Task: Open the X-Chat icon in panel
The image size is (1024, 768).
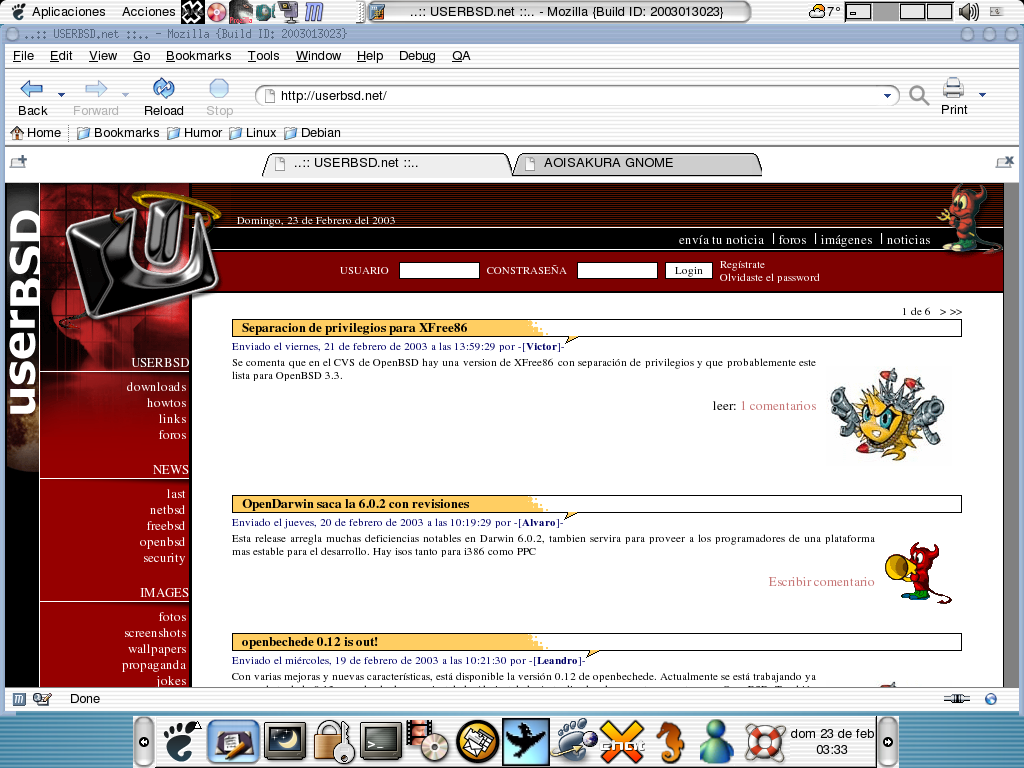Action: point(622,741)
